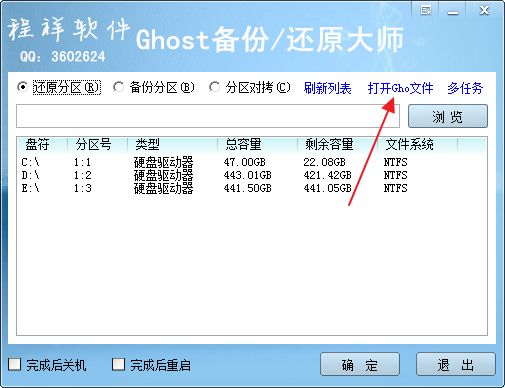The width and height of the screenshot is (505, 388).
Task: Click partition number 1:1
Action: click(82, 162)
